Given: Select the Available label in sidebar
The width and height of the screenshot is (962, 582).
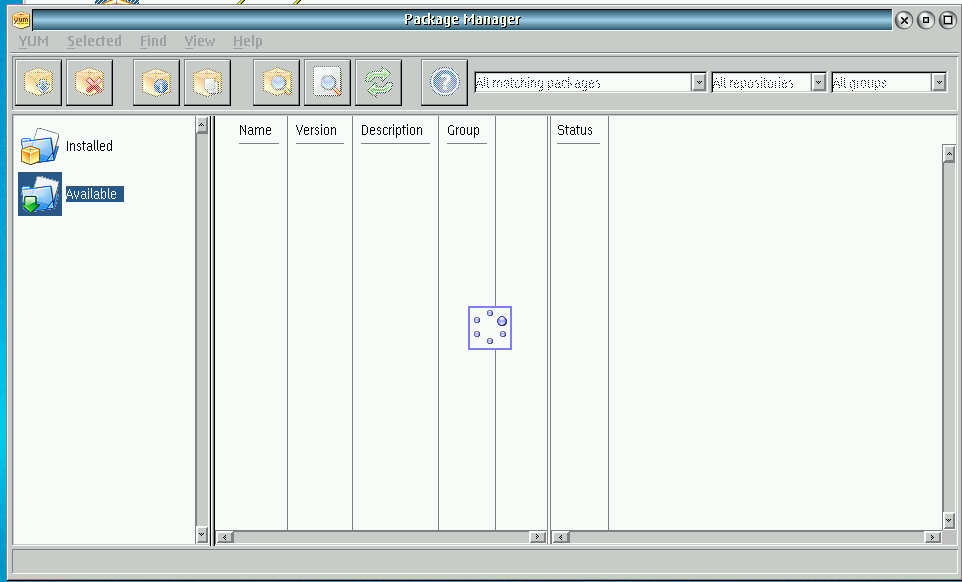Looking at the screenshot, I should pyautogui.click(x=94, y=194).
